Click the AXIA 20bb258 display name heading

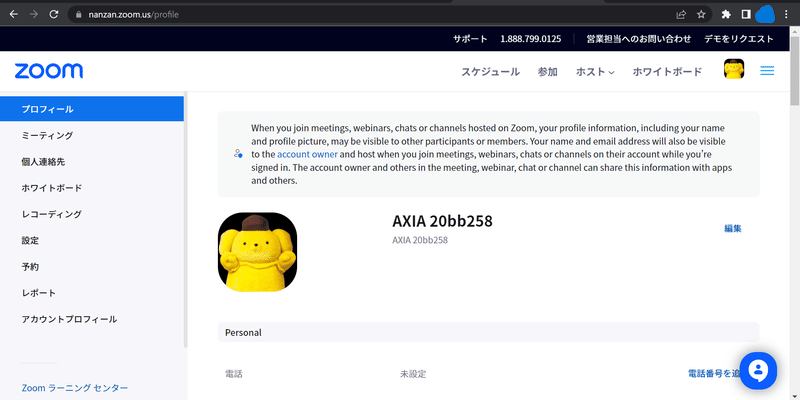pyautogui.click(x=442, y=221)
